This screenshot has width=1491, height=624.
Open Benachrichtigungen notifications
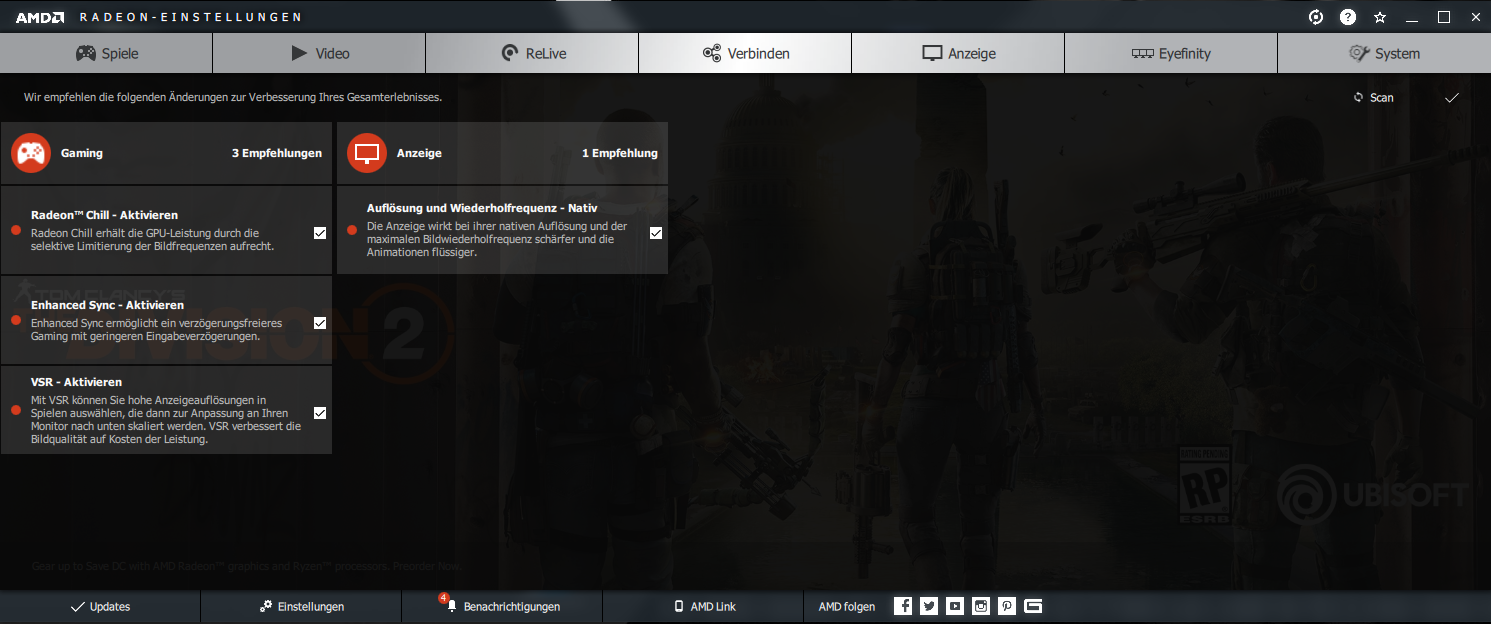[502, 607]
